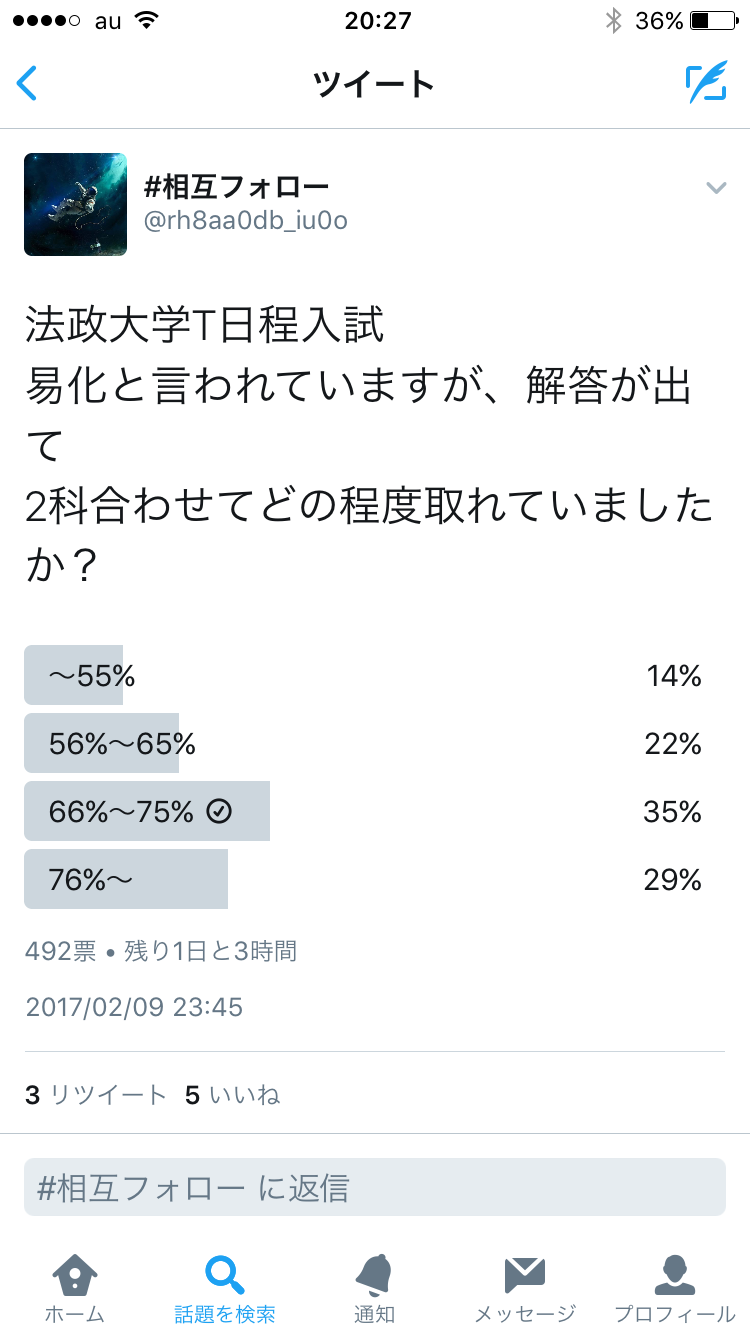
Task: Open the home icon in bottom bar
Action: pyautogui.click(x=74, y=1276)
